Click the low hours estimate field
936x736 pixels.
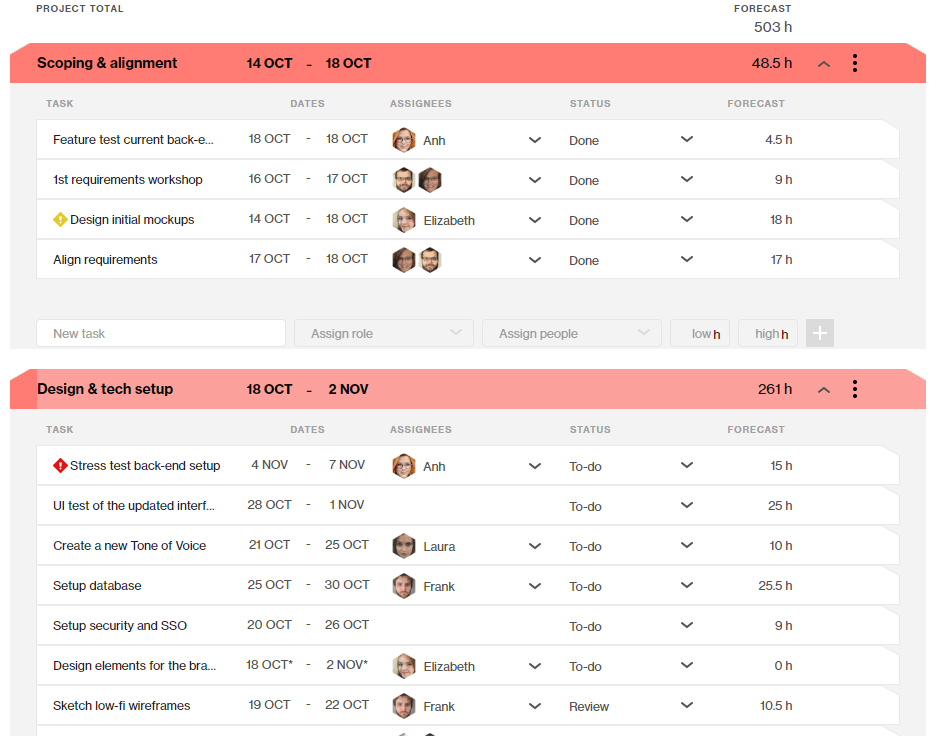[x=700, y=334]
